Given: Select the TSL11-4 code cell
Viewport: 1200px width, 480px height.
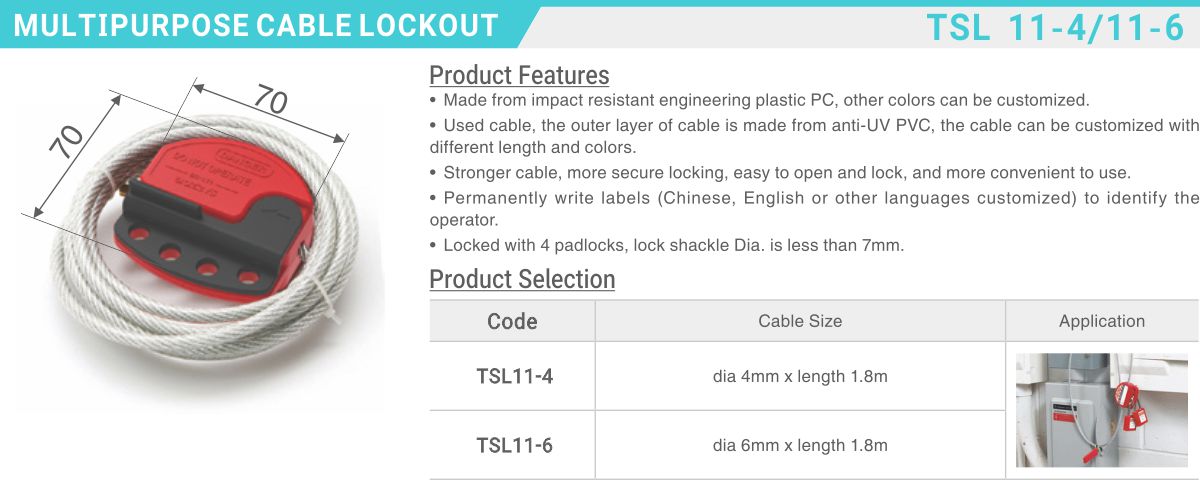Looking at the screenshot, I should point(514,377).
